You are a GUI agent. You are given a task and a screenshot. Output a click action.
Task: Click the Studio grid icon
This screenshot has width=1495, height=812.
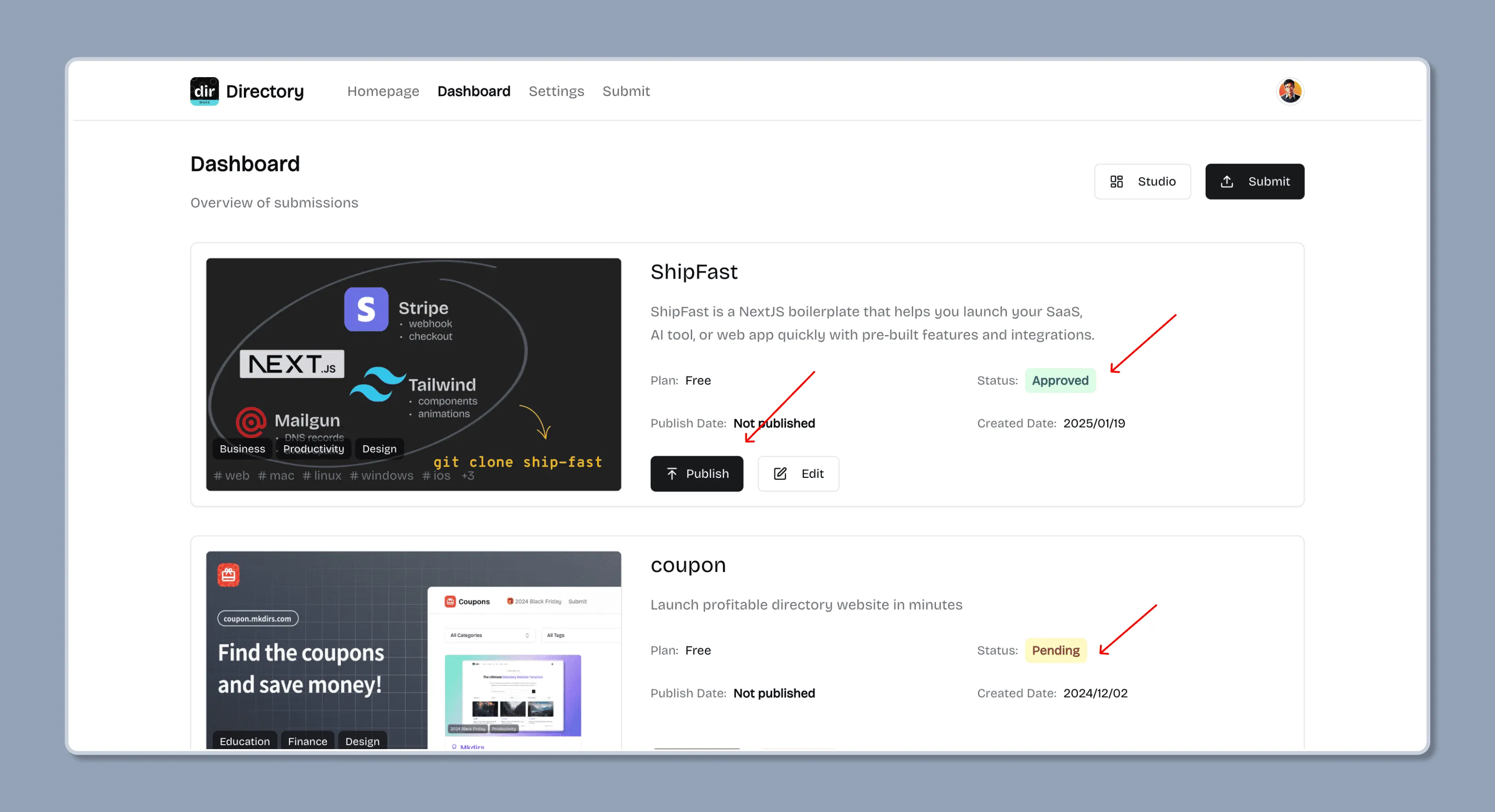click(x=1116, y=181)
